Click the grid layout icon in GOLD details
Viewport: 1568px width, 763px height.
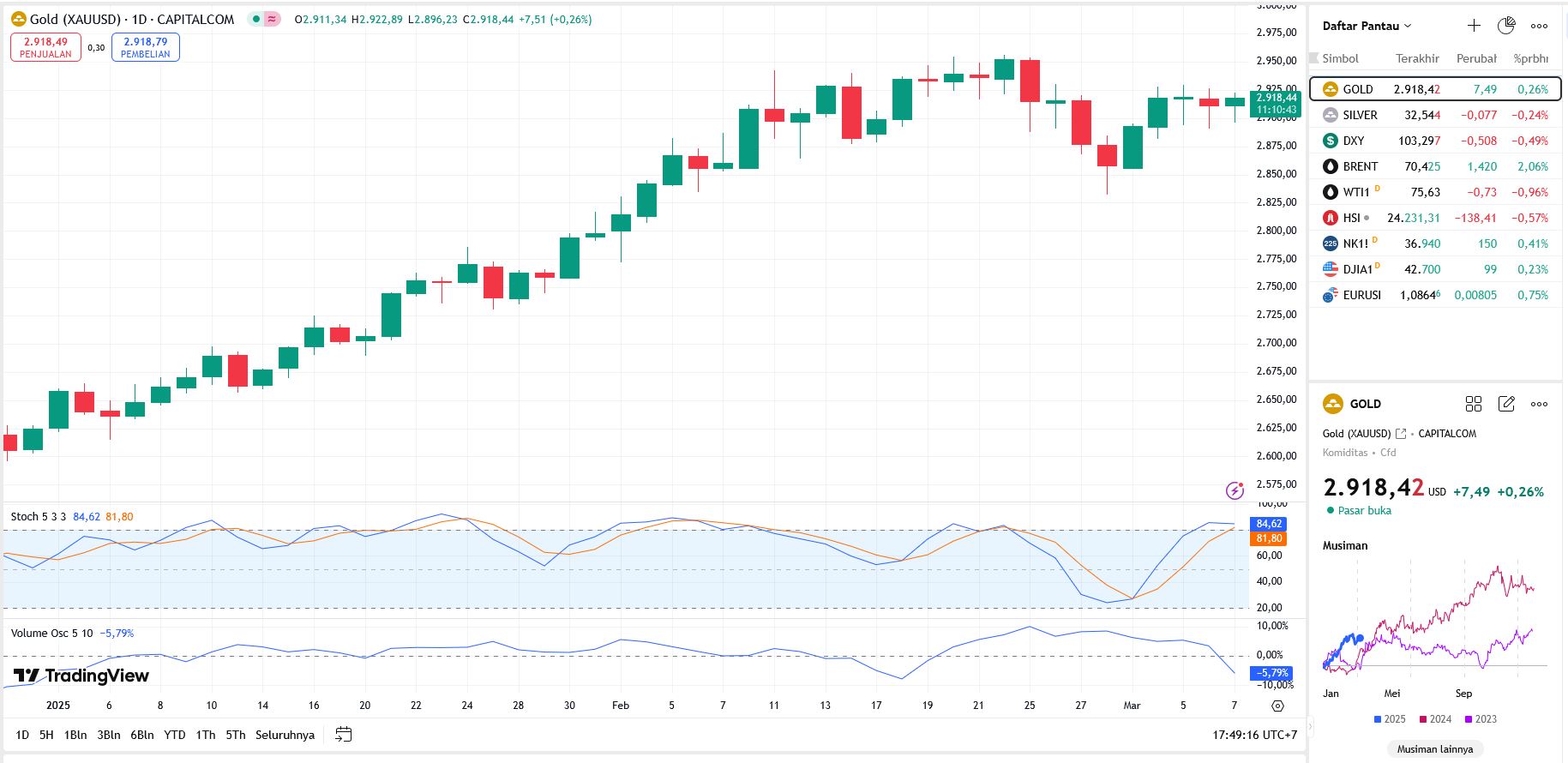(1474, 404)
